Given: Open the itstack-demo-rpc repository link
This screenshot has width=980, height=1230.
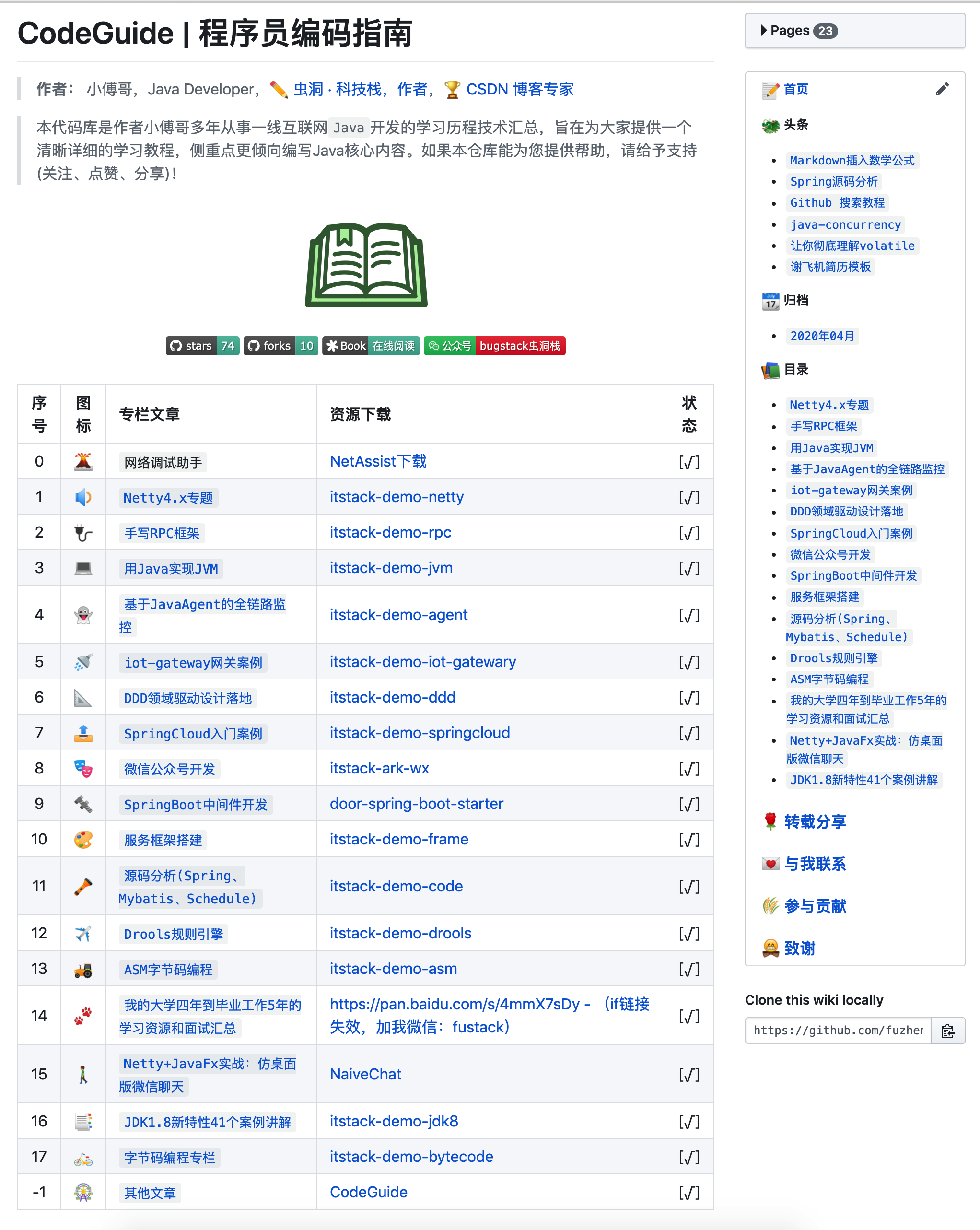Looking at the screenshot, I should (x=390, y=532).
